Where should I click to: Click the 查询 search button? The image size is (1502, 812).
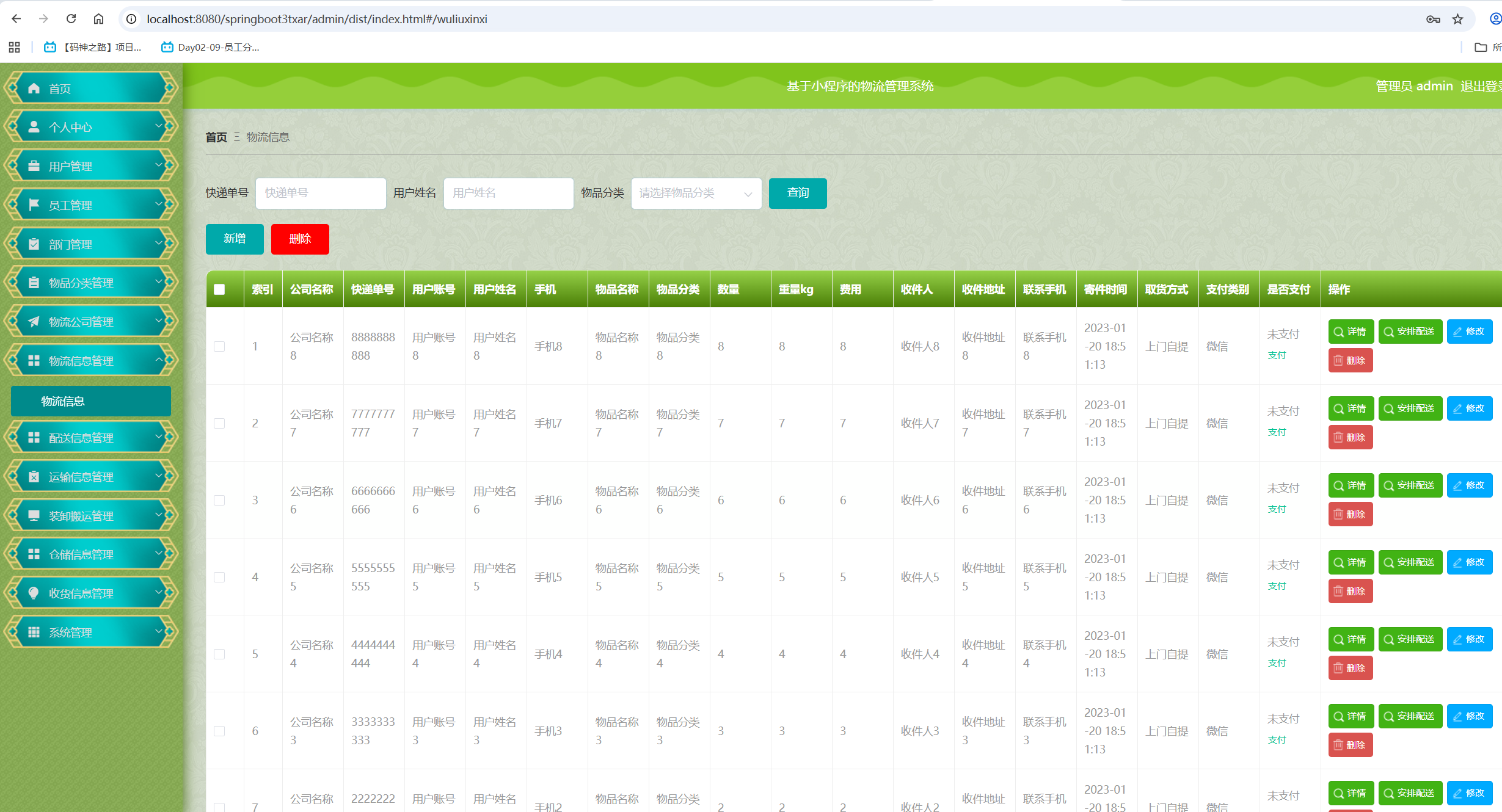(x=797, y=194)
